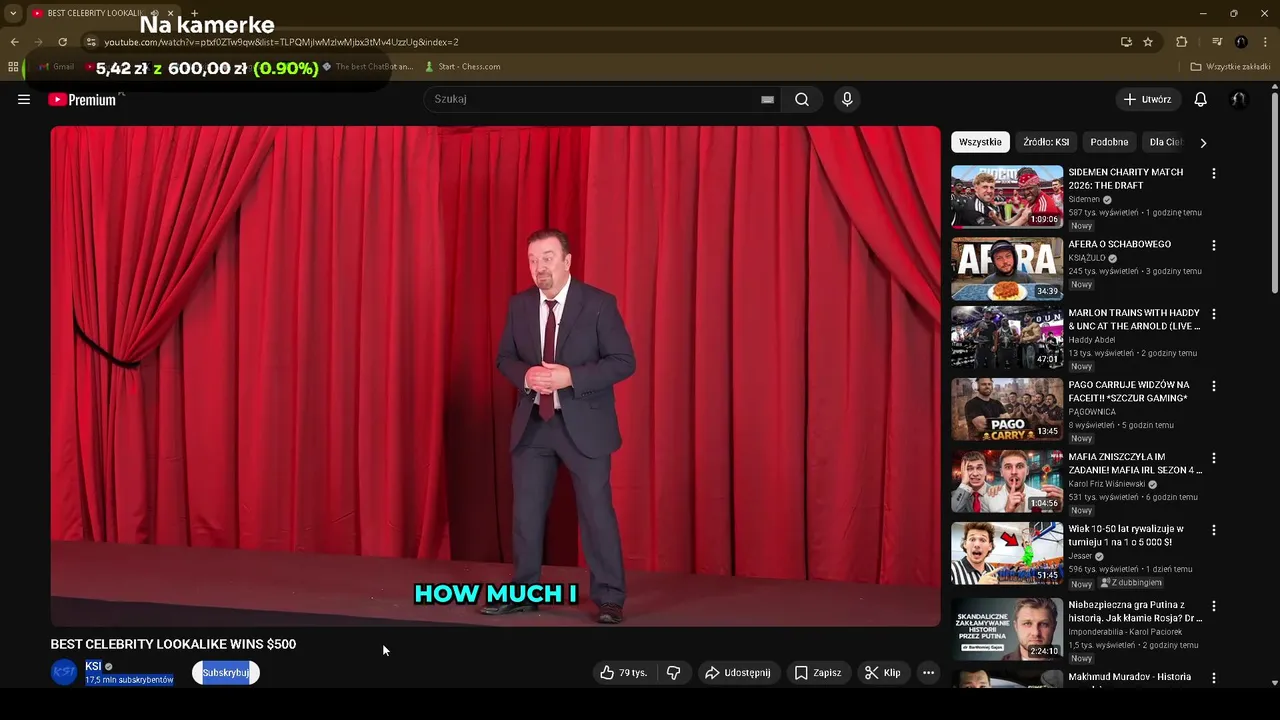Open MARLON TRAINS WITH HADDY thumbnail
This screenshot has height=720, width=1280.
click(x=1007, y=337)
